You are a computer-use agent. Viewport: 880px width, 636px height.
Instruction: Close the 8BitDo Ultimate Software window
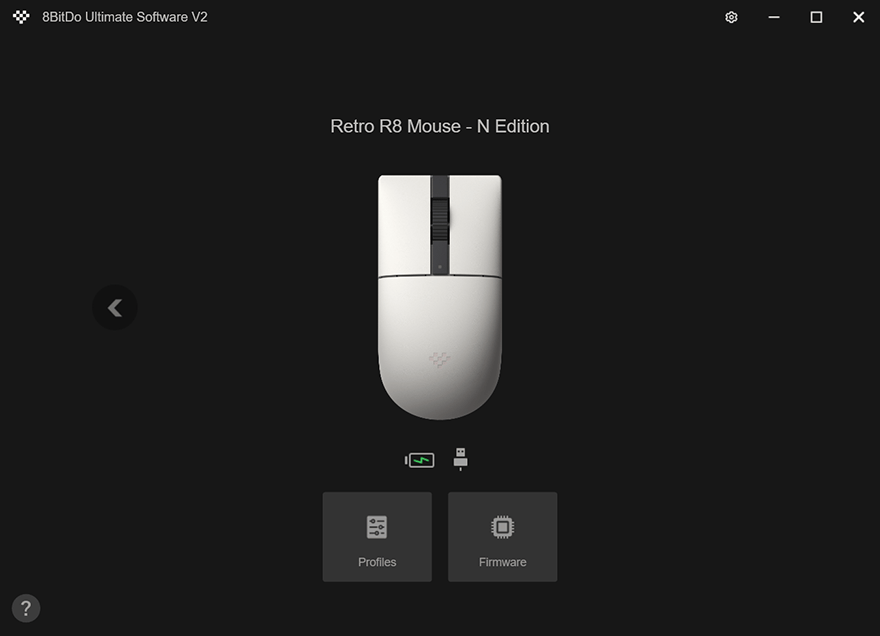point(859,17)
